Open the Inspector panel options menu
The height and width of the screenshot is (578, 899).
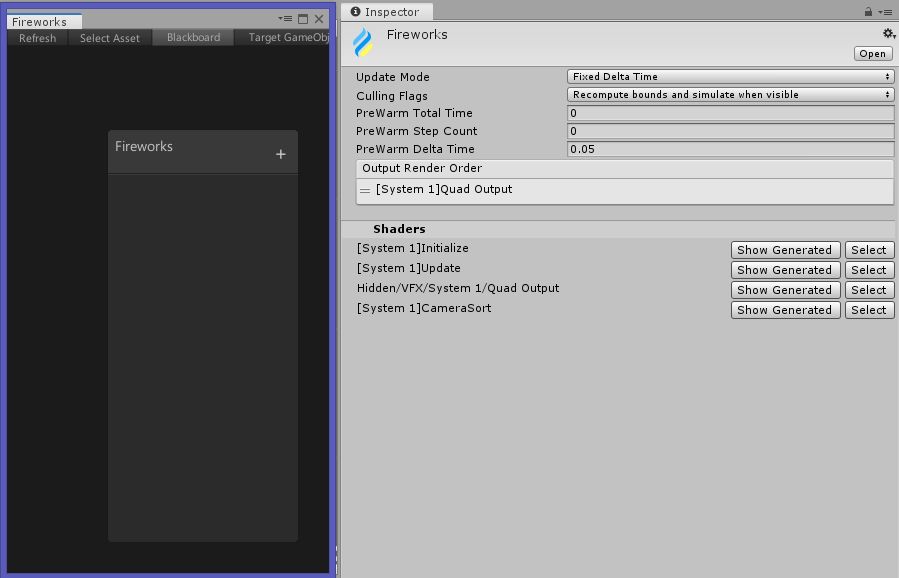coord(885,12)
